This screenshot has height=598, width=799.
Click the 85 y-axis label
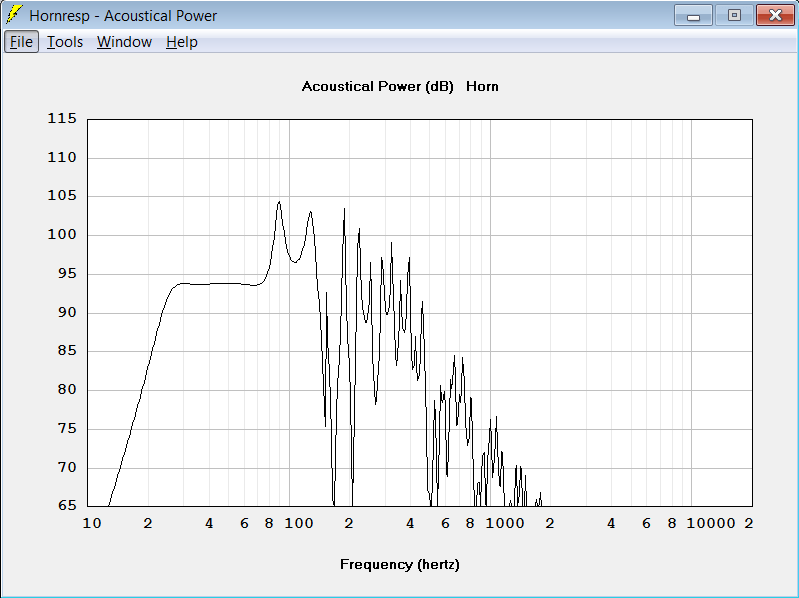pos(67,350)
